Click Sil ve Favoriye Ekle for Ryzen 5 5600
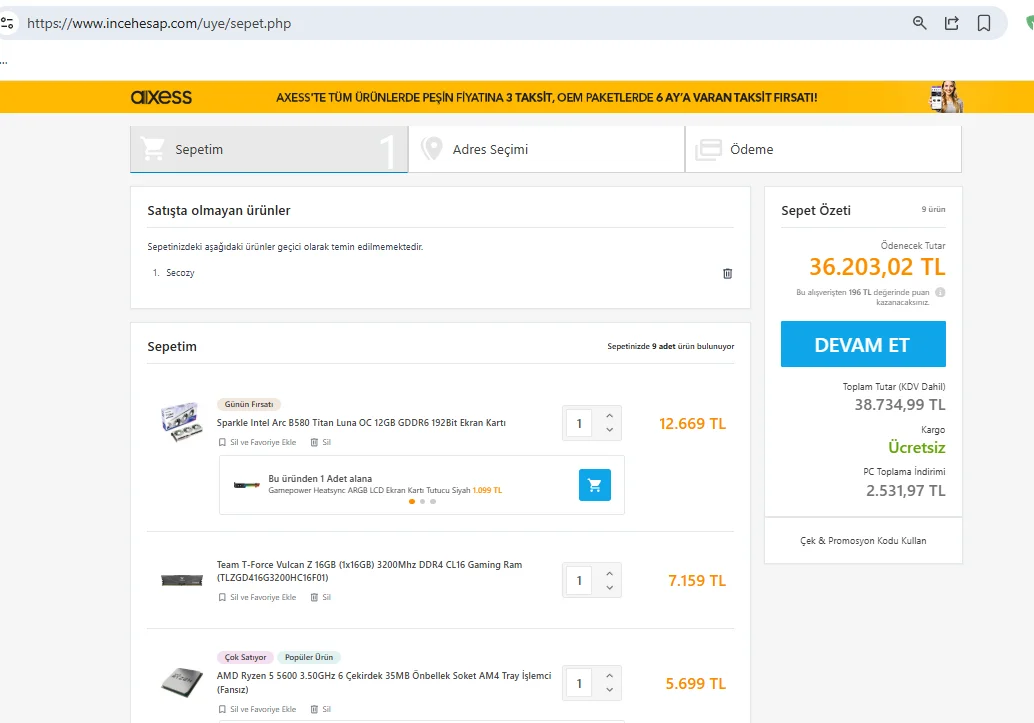 point(263,710)
